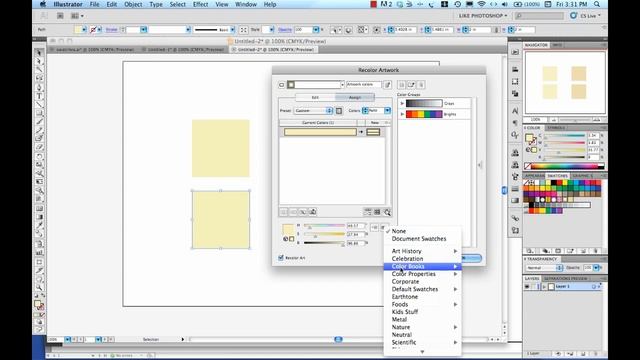Click the Navigator artwork thumbnail
Image resolution: width=640 pixels, height=360 pixels.
[x=565, y=82]
